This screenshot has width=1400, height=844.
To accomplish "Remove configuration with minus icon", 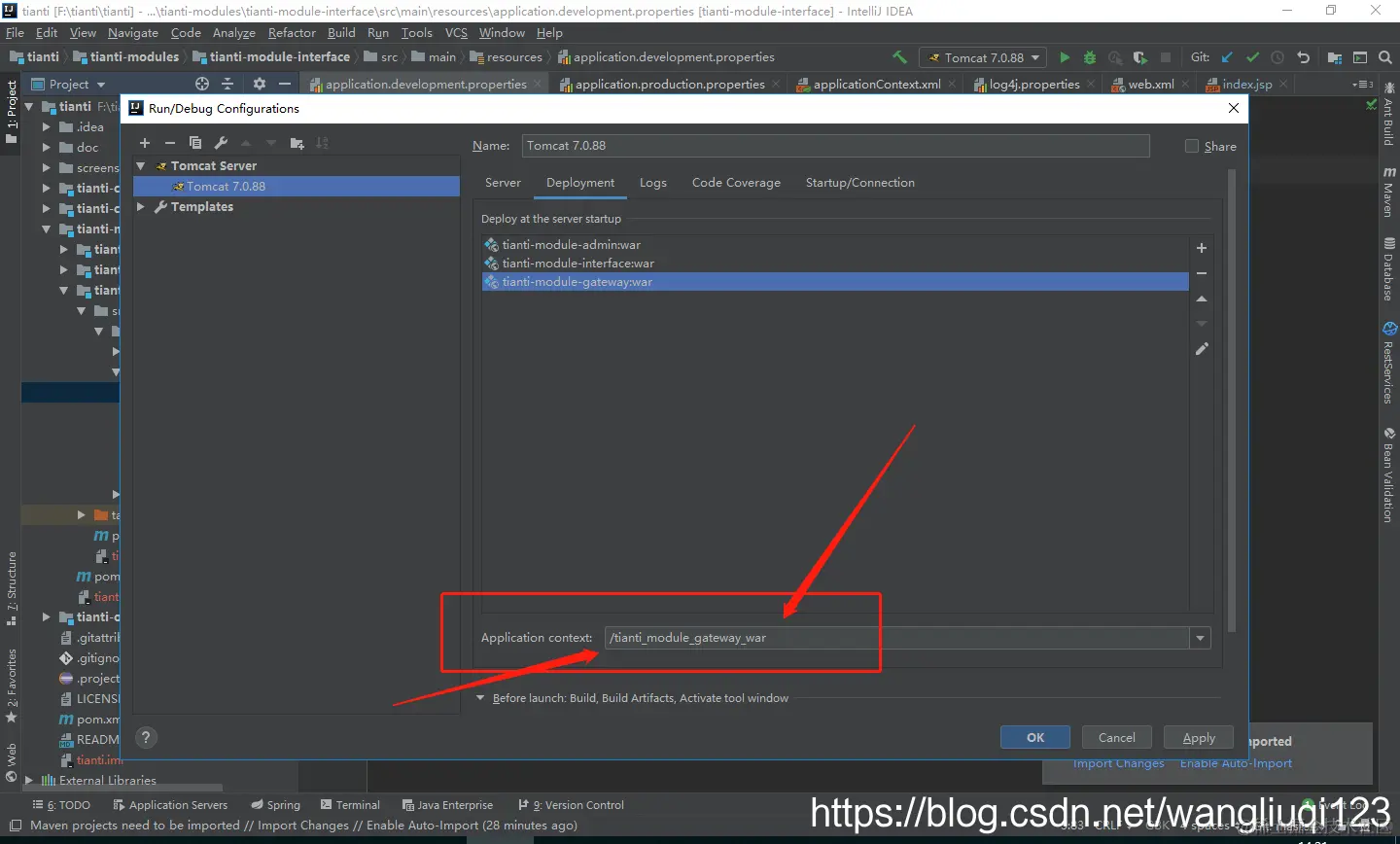I will (170, 143).
